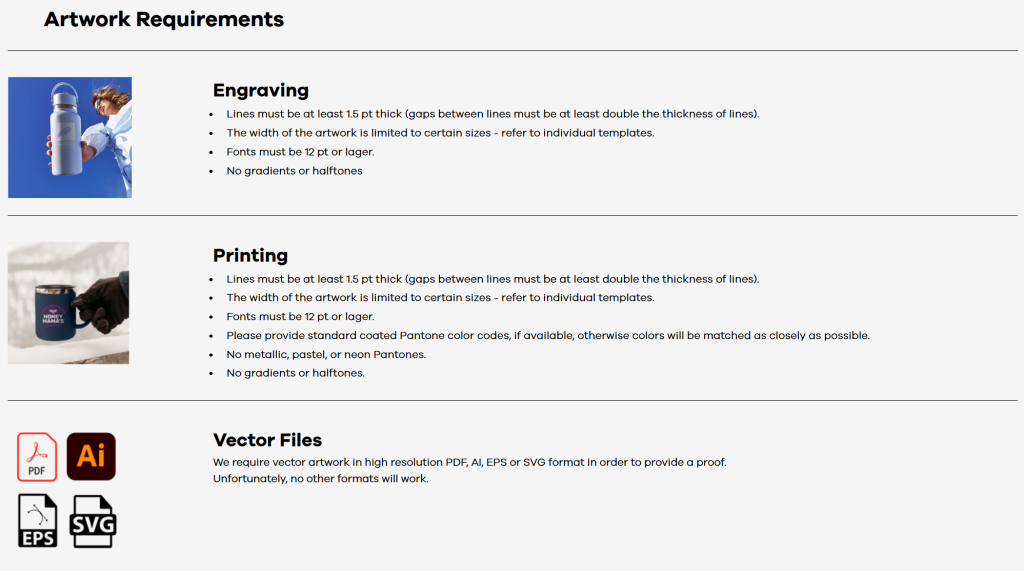Image resolution: width=1024 pixels, height=571 pixels.
Task: Select the Printing section heading
Action: [x=250, y=255]
